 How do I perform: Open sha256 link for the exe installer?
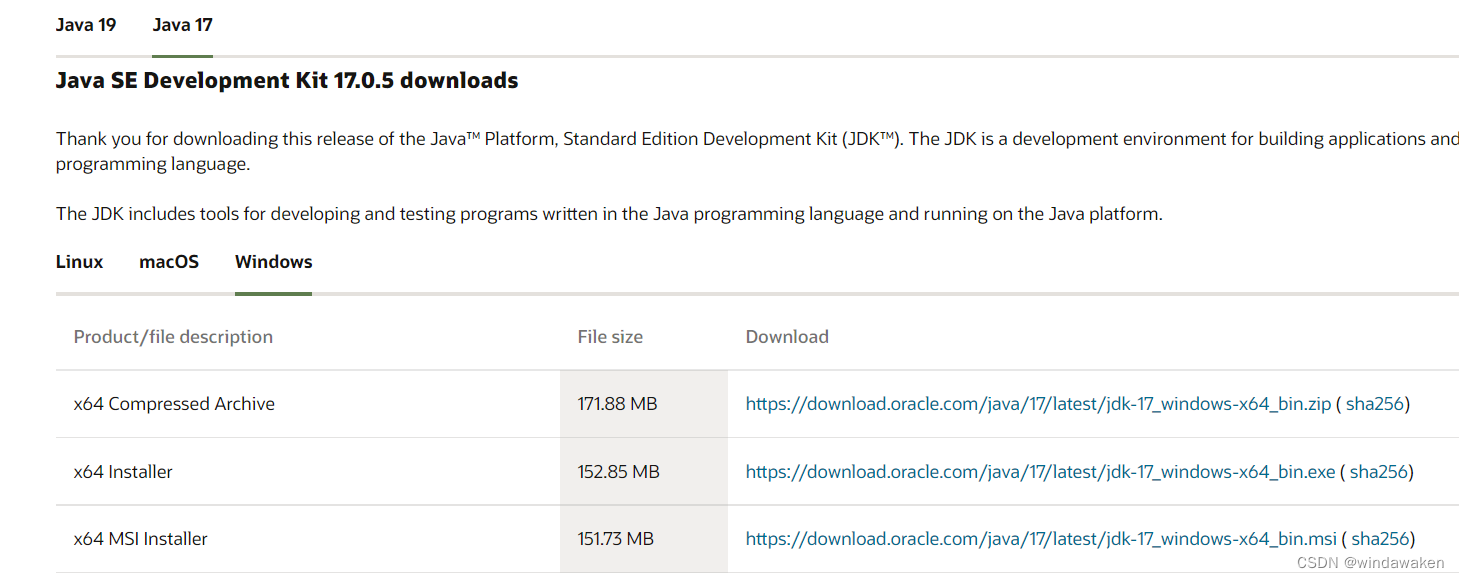tap(1379, 472)
